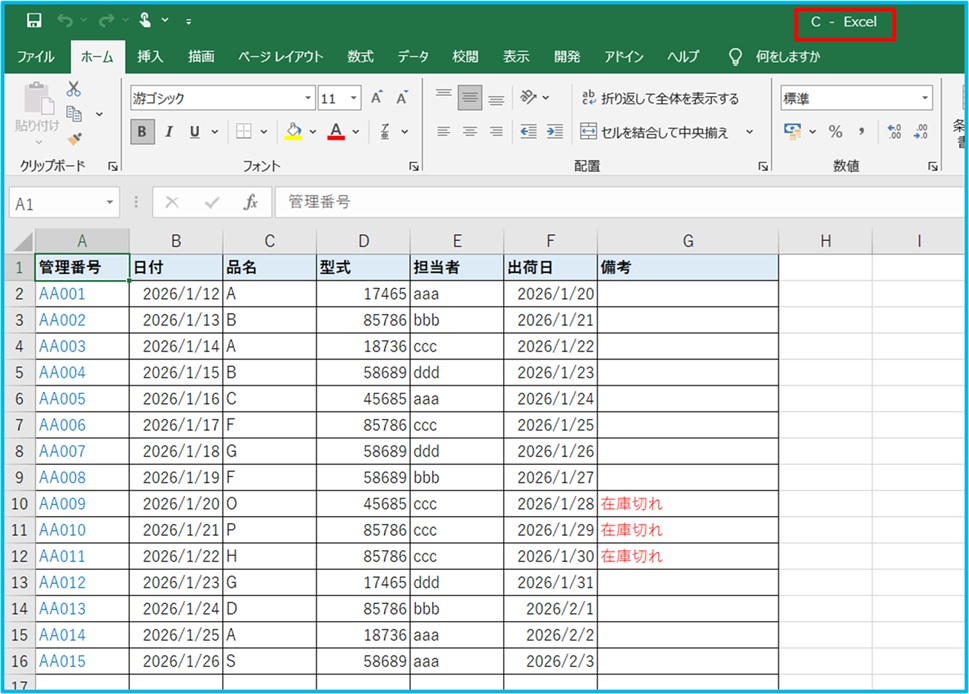Align text to the left
Image resolution: width=969 pixels, height=694 pixels.
click(444, 131)
